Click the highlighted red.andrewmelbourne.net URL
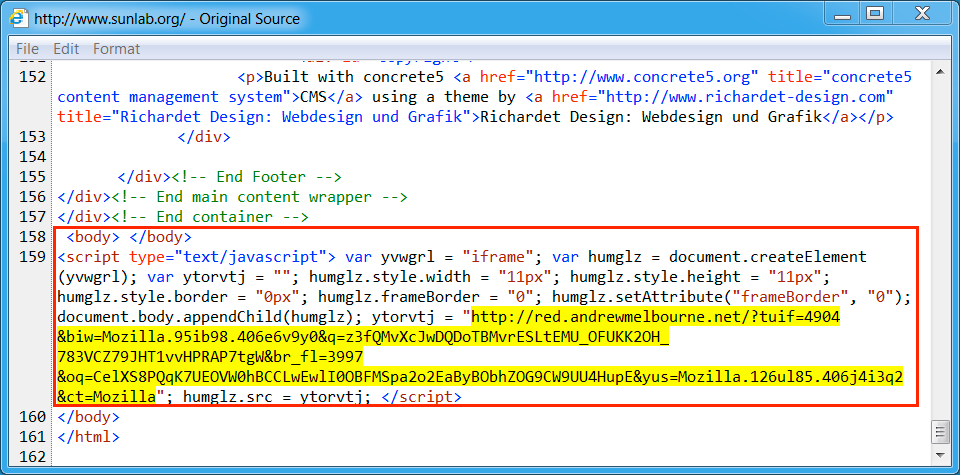 point(481,357)
